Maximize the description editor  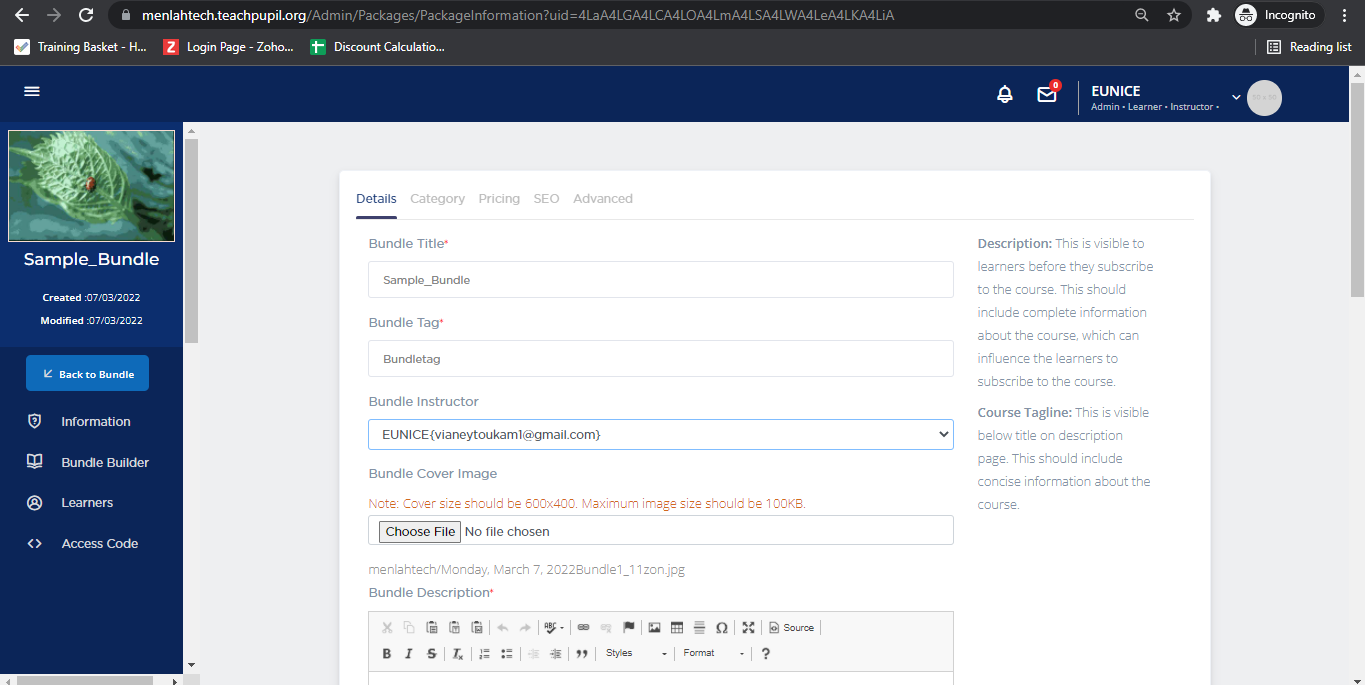[x=748, y=628]
